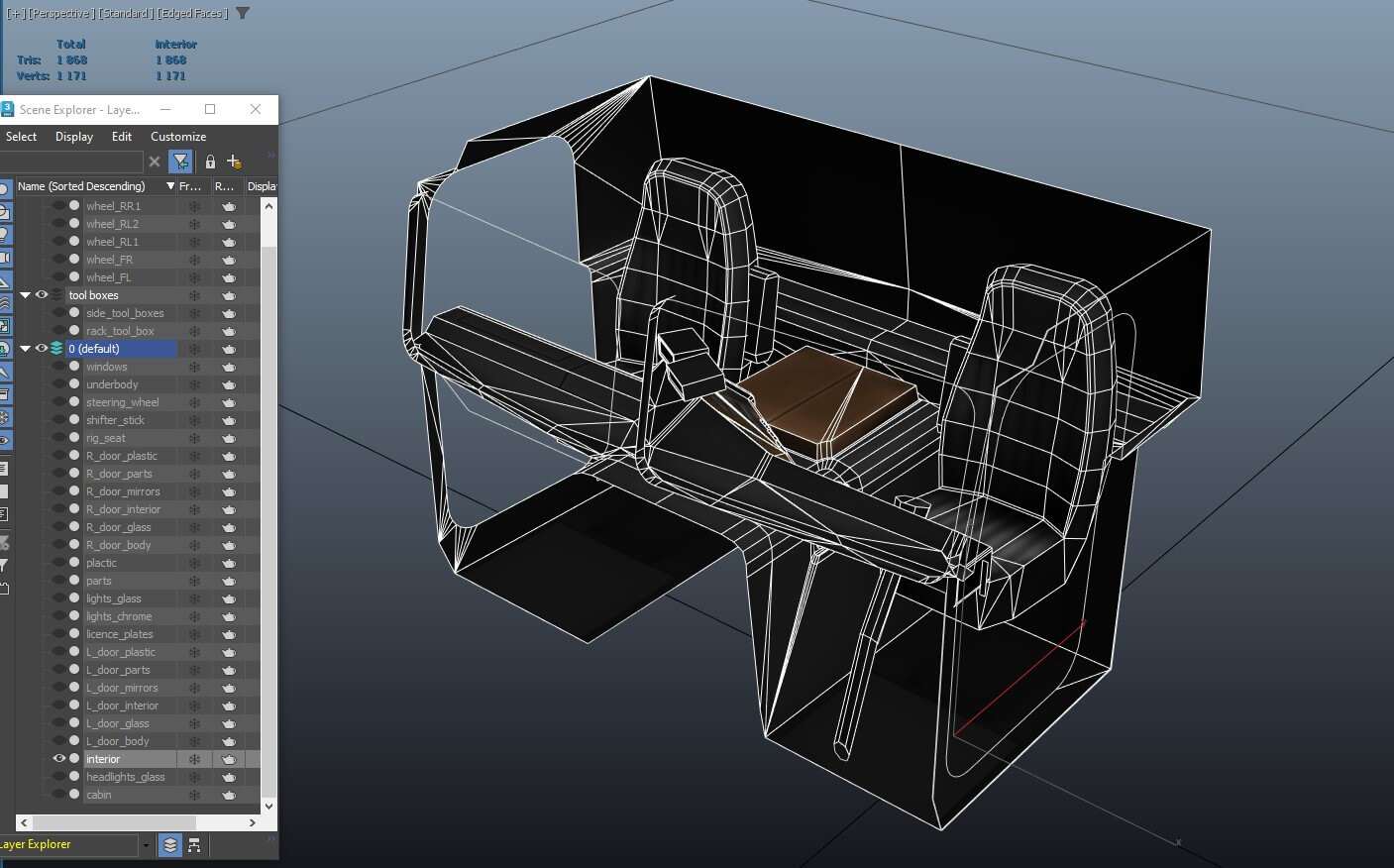
Task: Create a new layer with plus icon
Action: tap(234, 162)
